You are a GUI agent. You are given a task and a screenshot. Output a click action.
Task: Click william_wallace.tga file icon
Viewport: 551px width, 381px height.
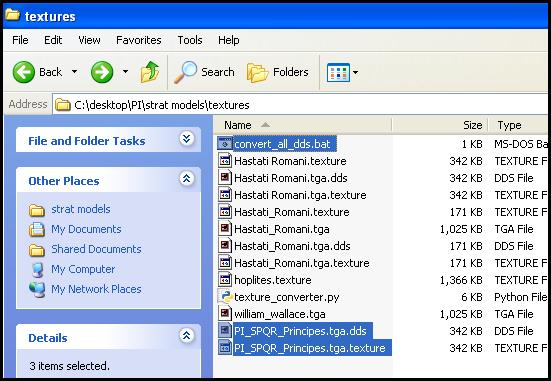[225, 314]
